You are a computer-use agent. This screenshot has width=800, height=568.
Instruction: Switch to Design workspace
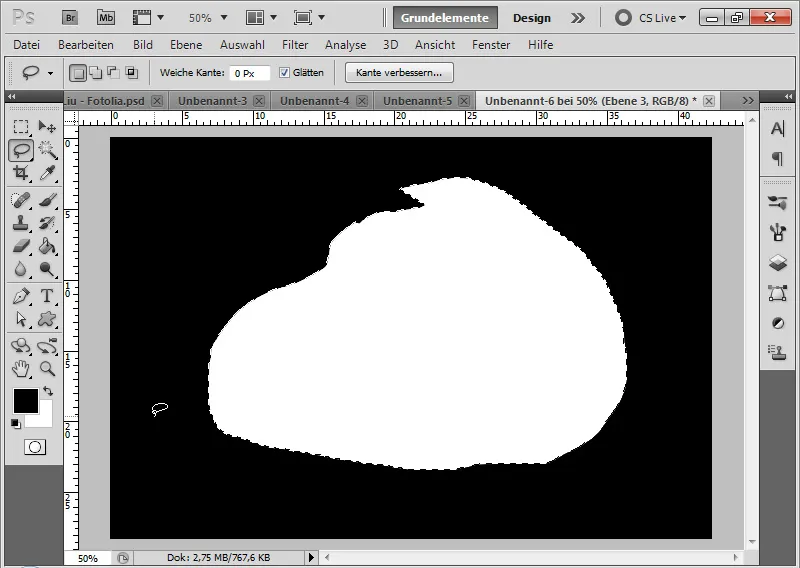(532, 18)
